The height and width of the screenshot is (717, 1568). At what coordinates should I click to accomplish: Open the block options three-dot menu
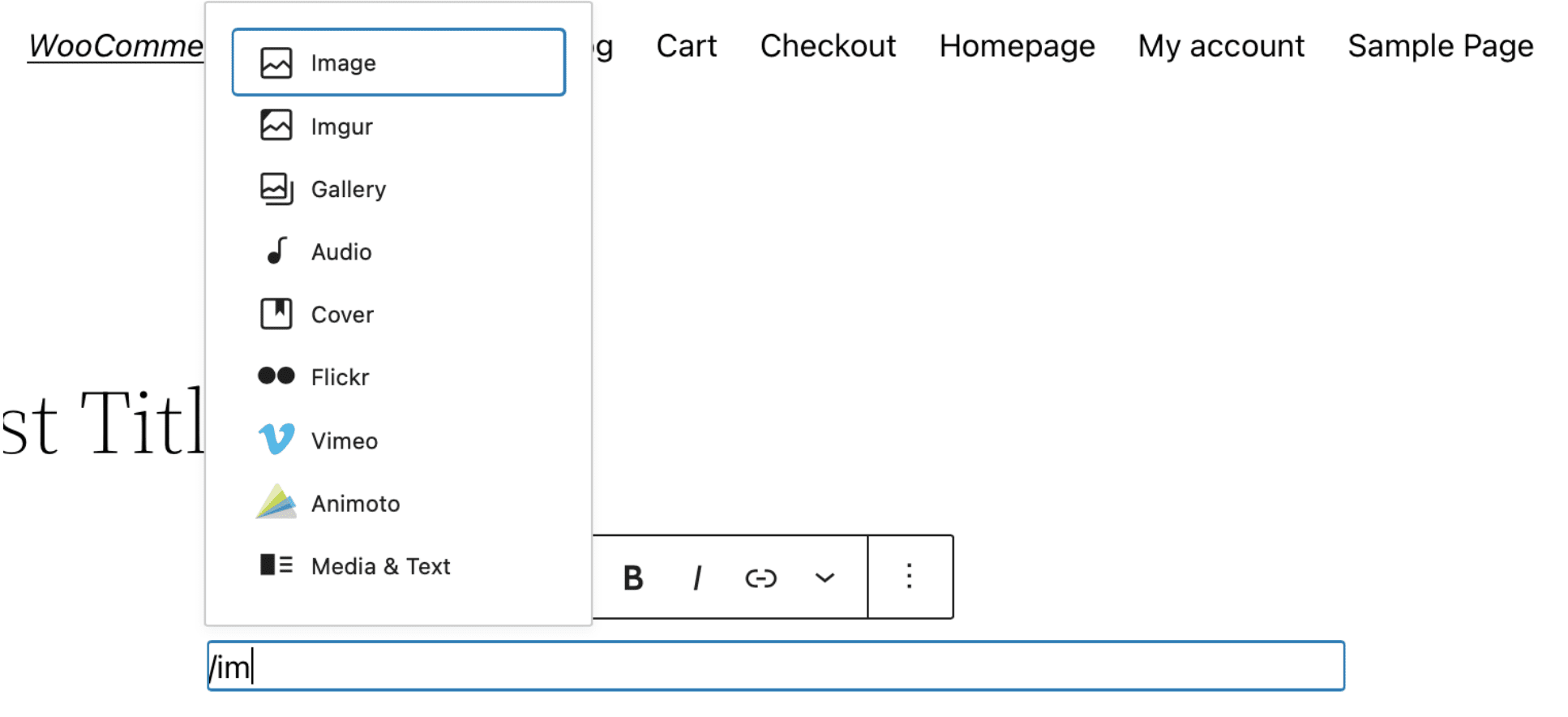(910, 577)
